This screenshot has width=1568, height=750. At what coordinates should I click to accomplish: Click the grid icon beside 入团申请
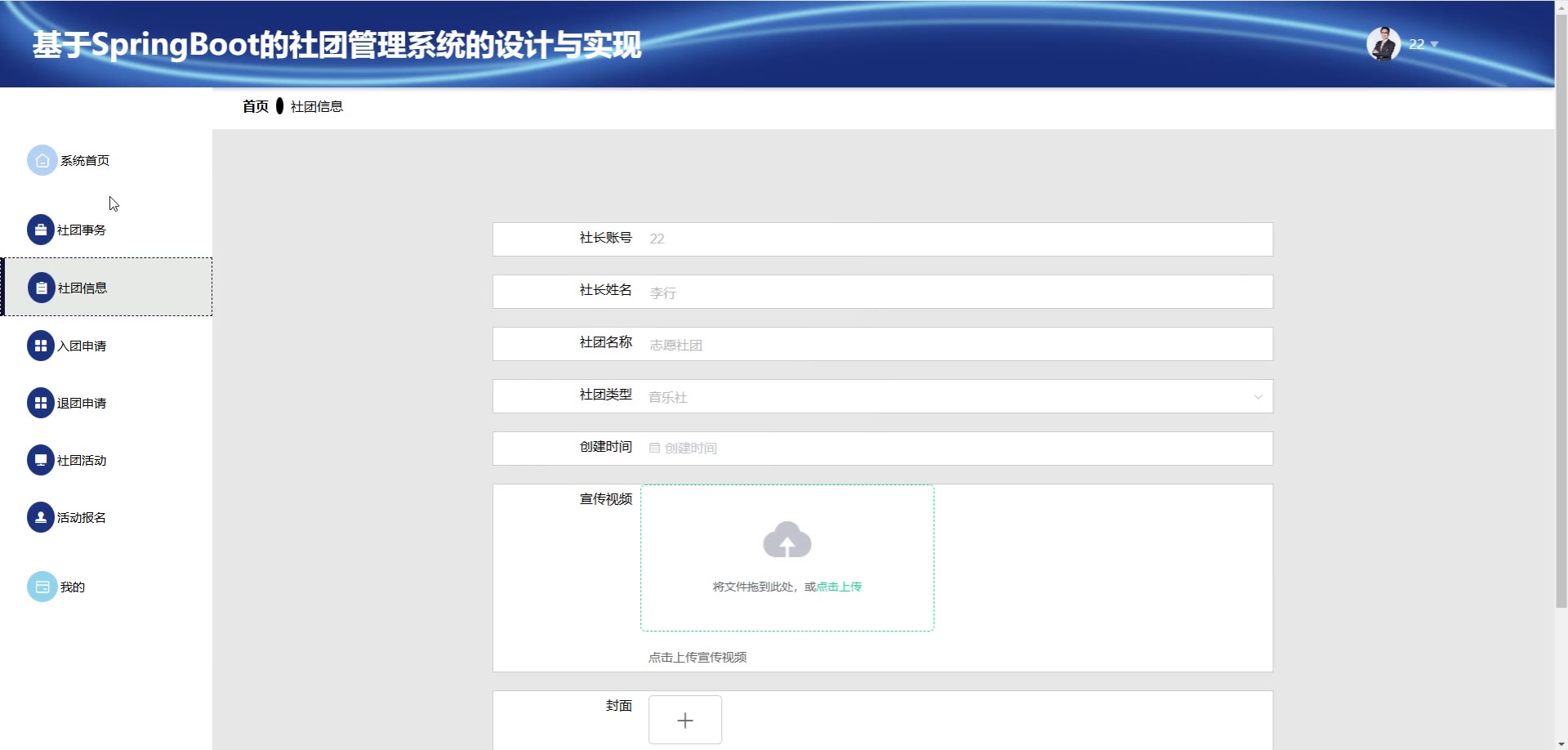41,346
